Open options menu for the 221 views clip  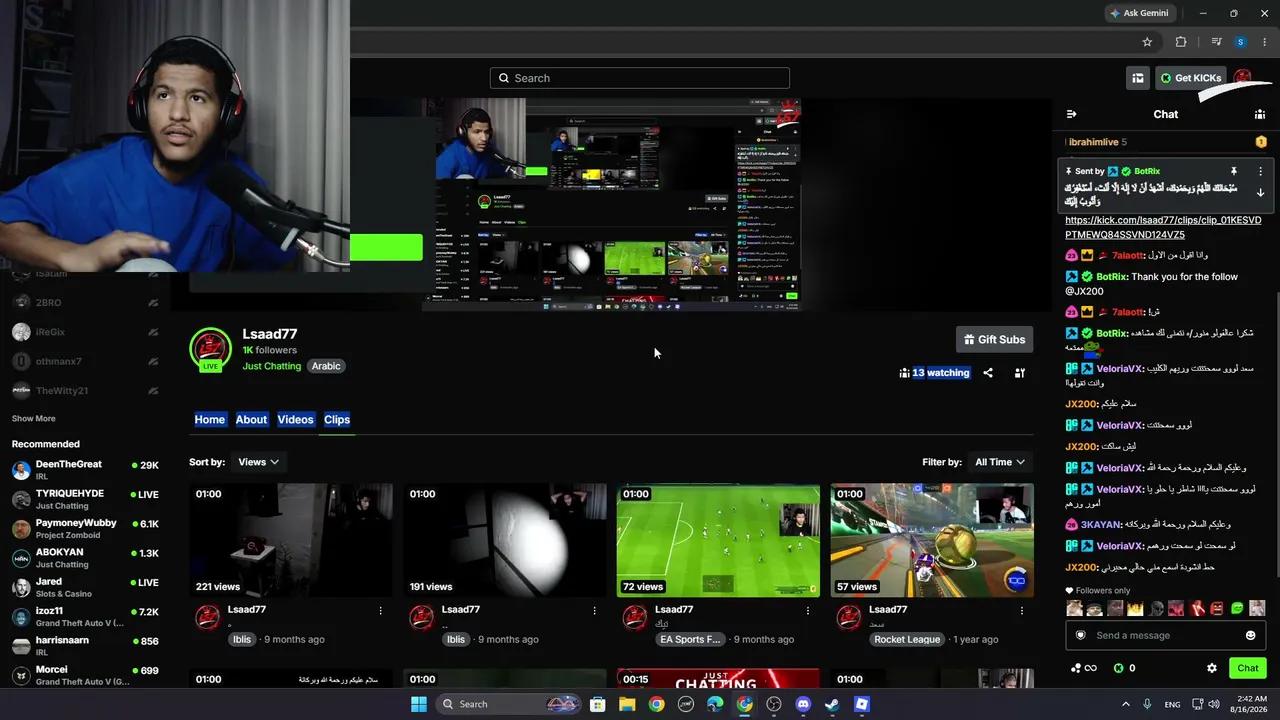[x=380, y=610]
